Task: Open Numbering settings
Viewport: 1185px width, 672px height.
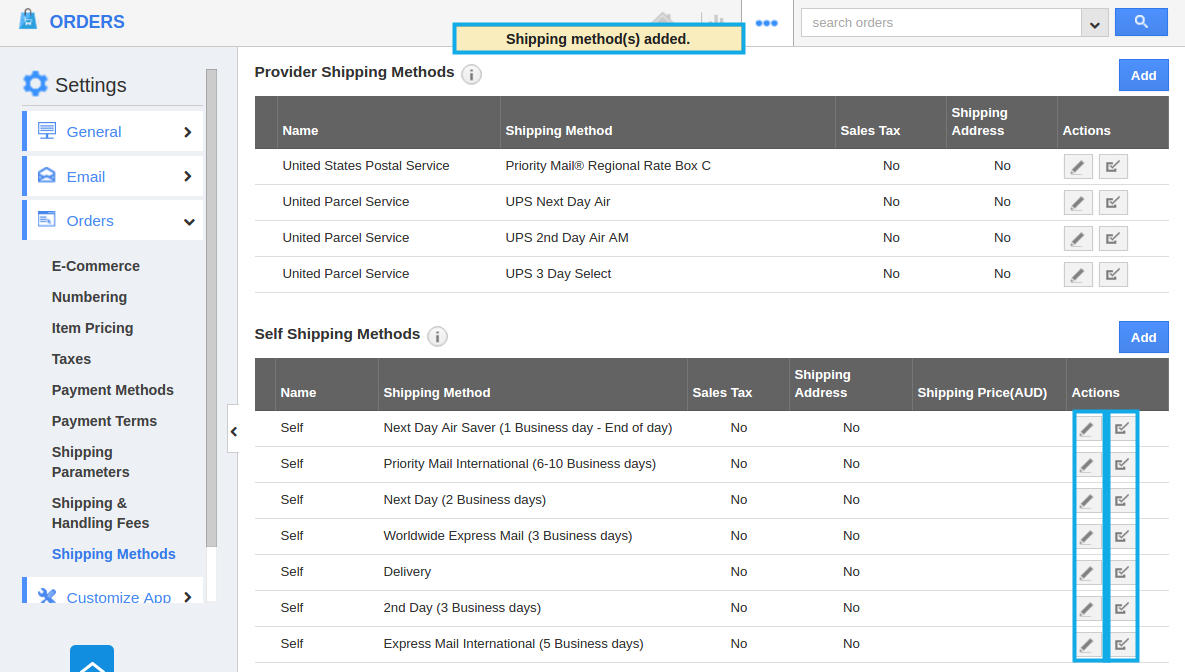Action: click(x=89, y=297)
